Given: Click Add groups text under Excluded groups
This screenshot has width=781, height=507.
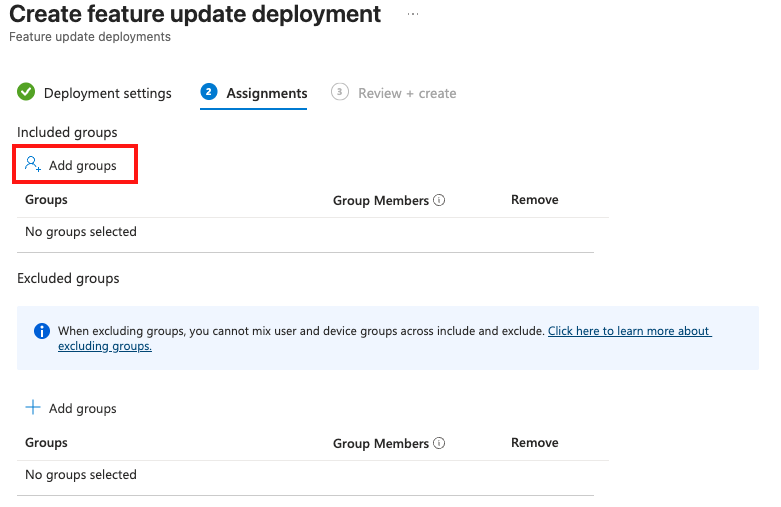Looking at the screenshot, I should (83, 408).
